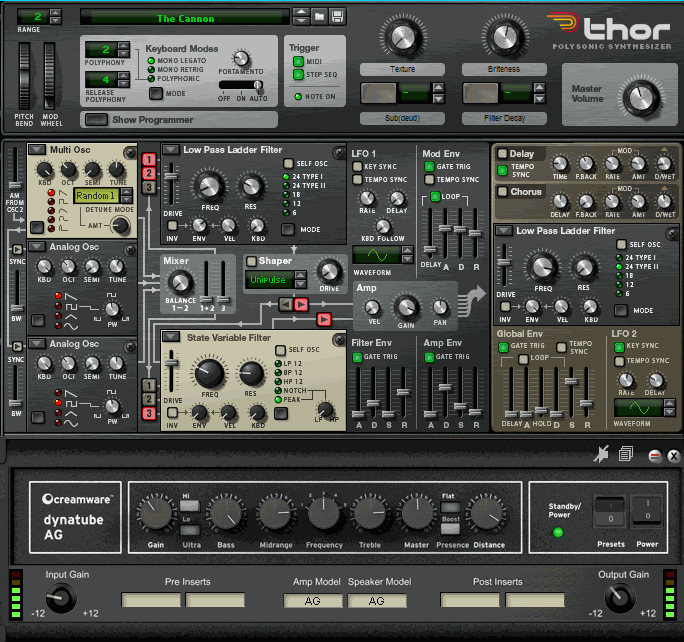Toggle the STEP SEQ trigger button

coord(298,75)
